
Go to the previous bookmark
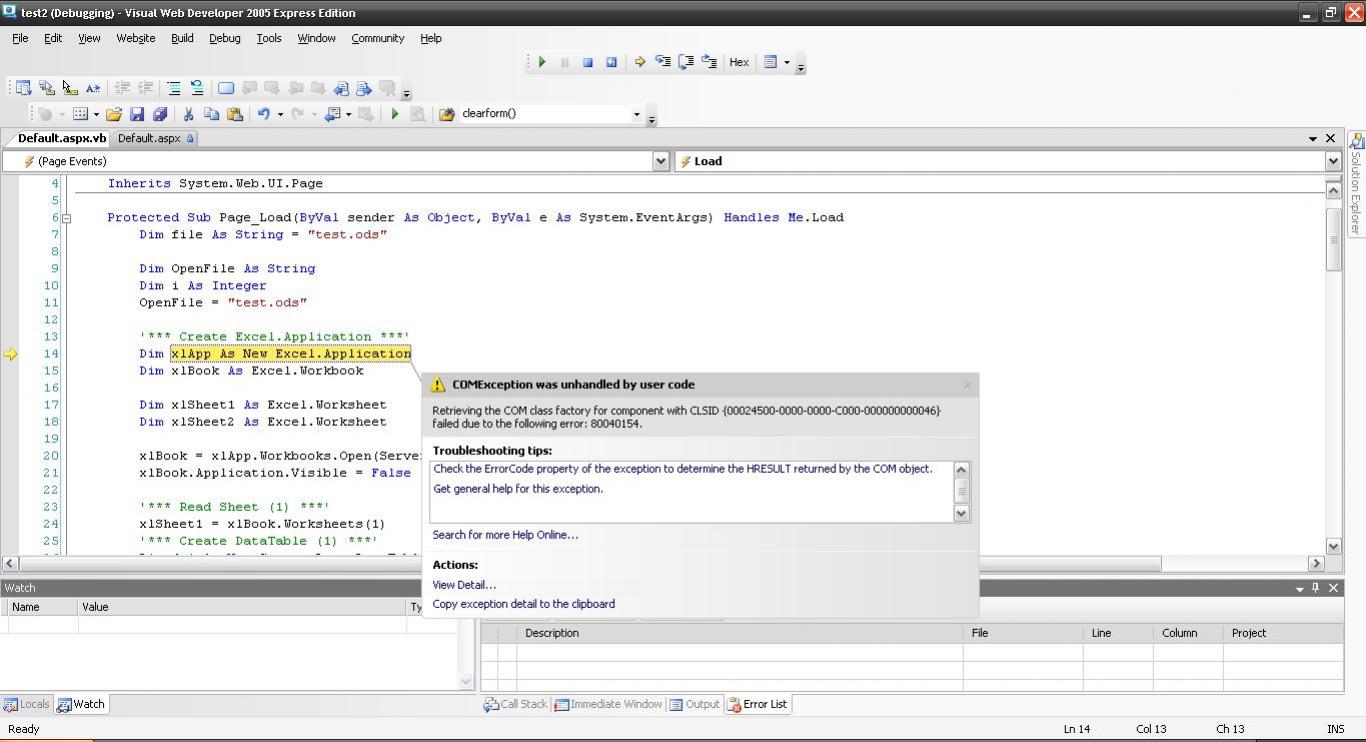pos(249,88)
